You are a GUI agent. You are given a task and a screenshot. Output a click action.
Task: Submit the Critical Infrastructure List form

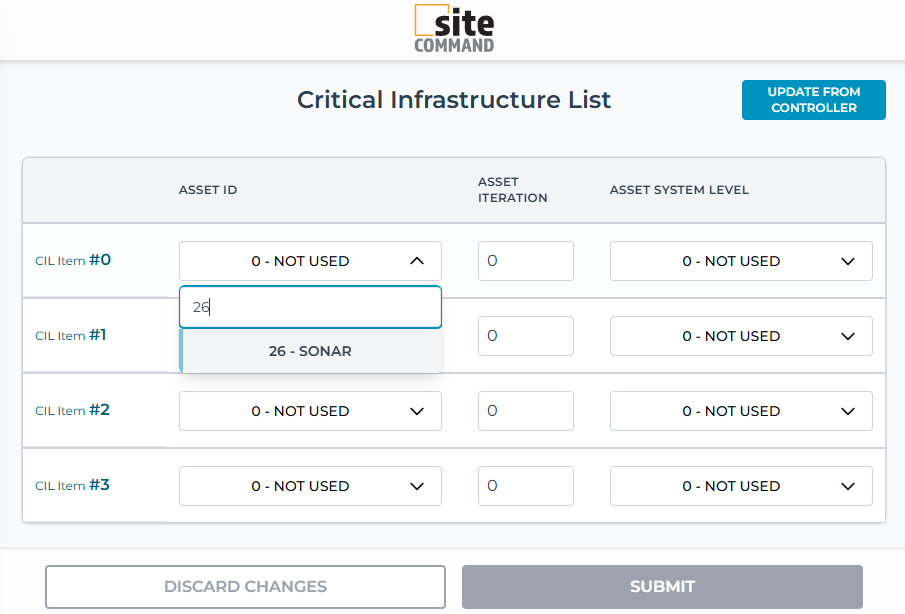click(x=662, y=587)
